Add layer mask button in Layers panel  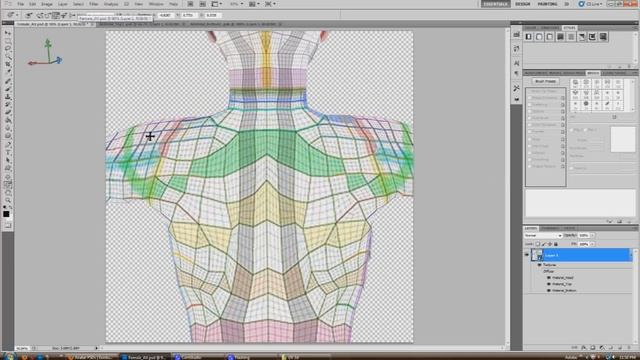tap(593, 347)
